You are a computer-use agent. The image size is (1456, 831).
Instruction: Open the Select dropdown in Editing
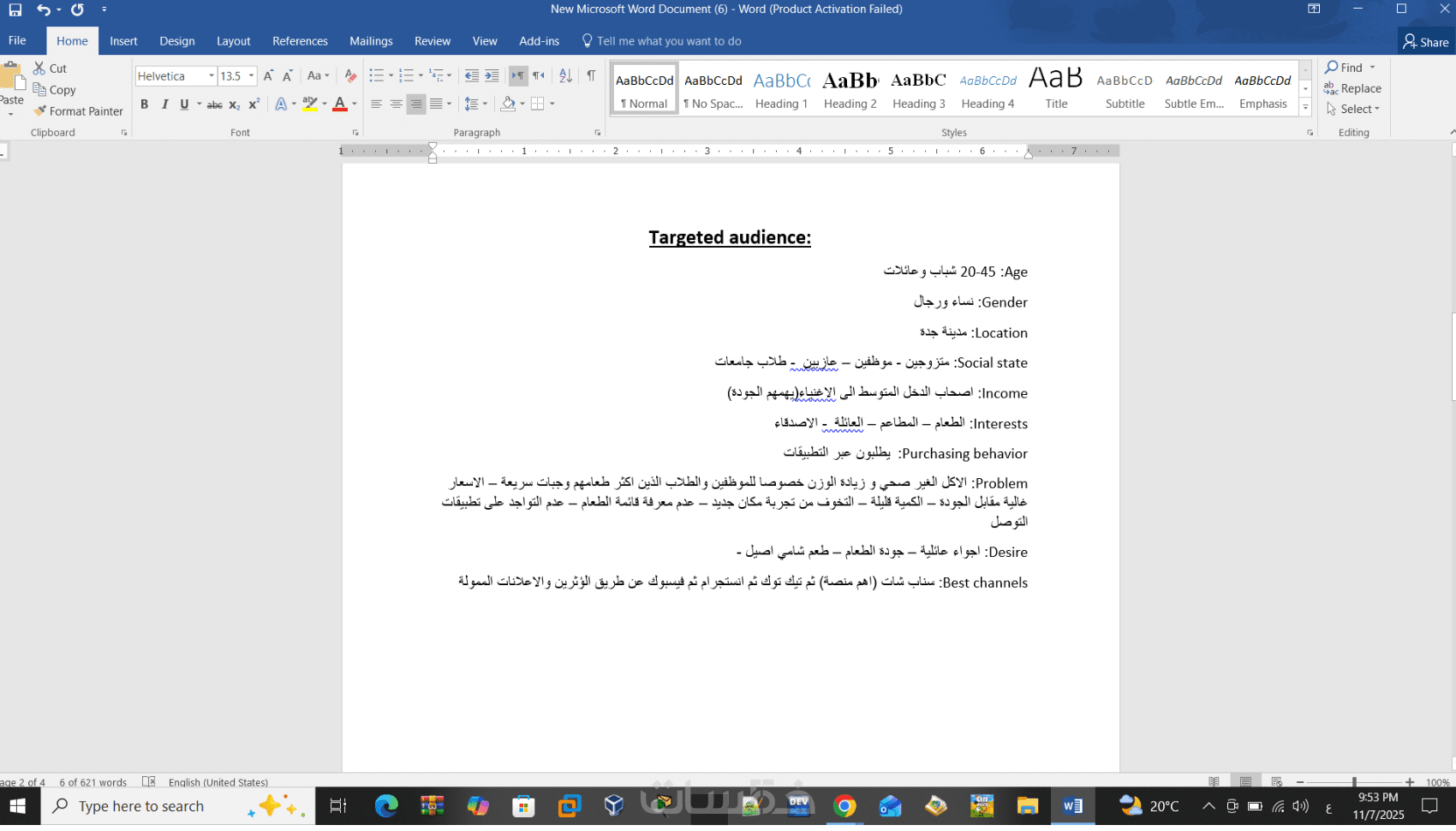pos(1353,110)
